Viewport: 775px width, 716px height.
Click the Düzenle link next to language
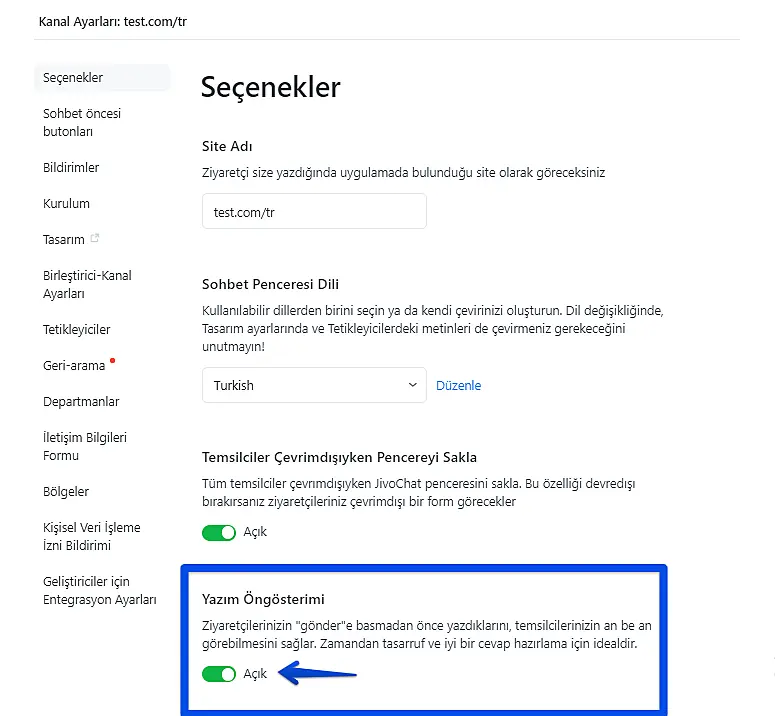click(x=458, y=385)
